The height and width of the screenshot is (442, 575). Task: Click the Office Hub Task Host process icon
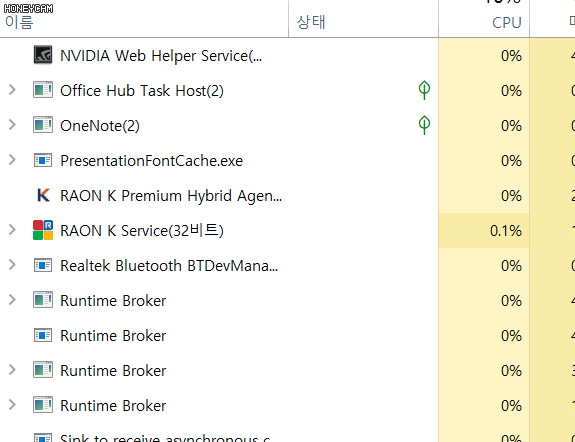point(43,90)
